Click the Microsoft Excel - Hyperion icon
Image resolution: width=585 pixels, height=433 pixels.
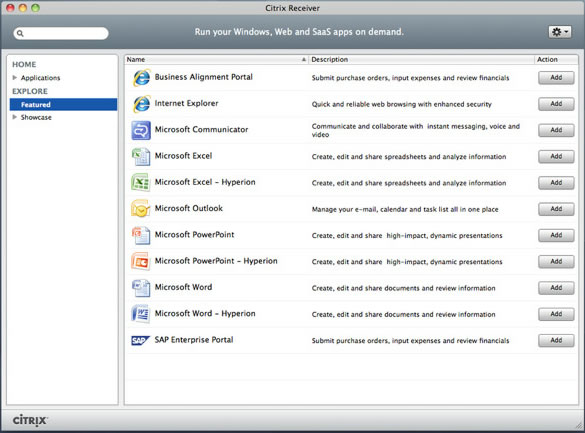click(140, 182)
